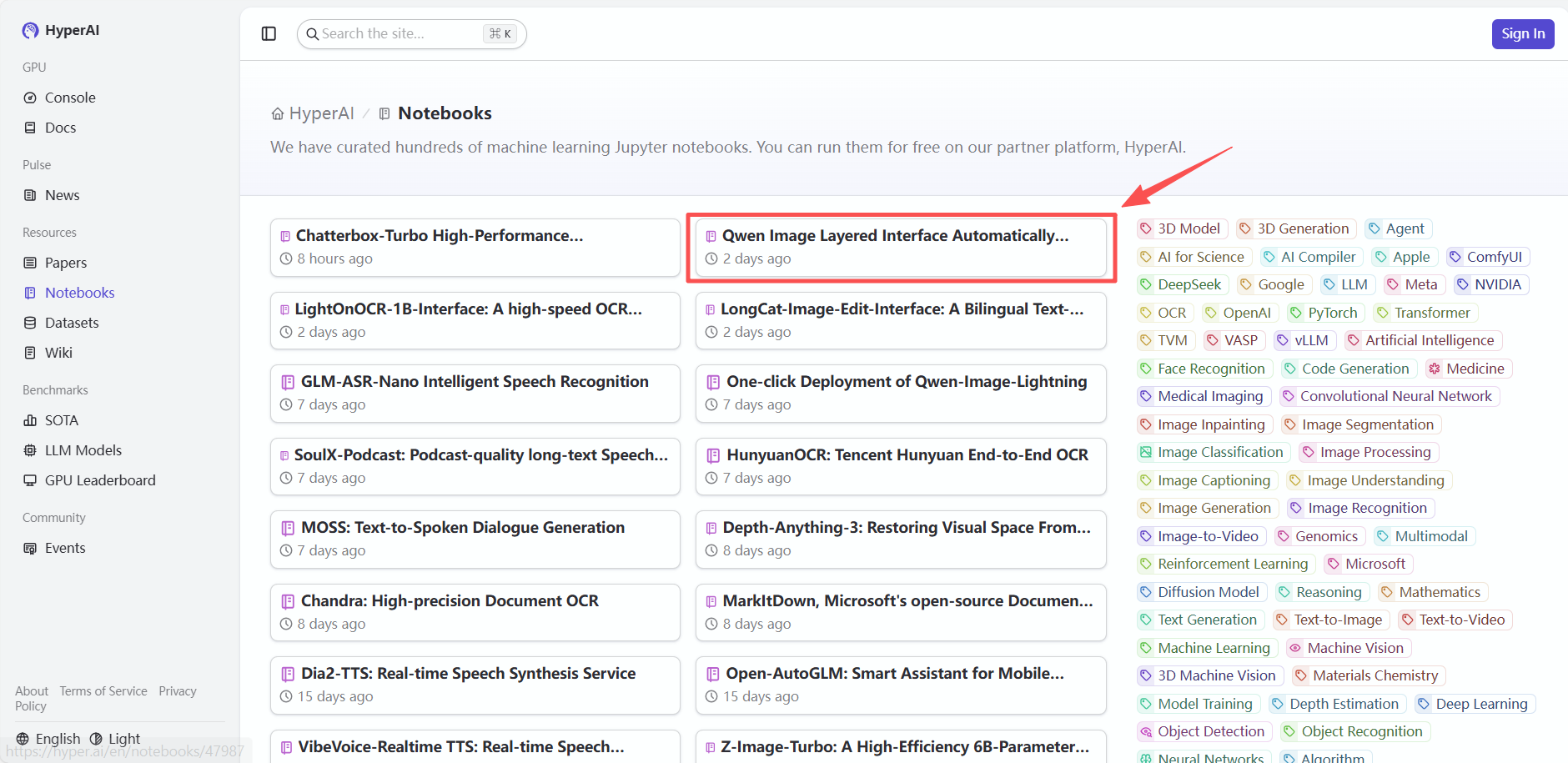The height and width of the screenshot is (763, 1568).
Task: Open Qwen Image Layered Interface notebook
Action: pos(895,236)
